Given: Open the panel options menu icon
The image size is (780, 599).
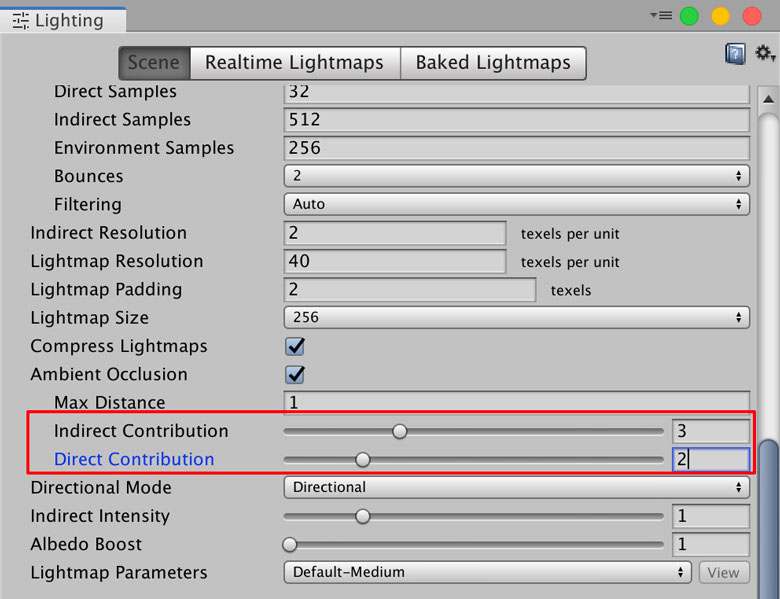Looking at the screenshot, I should [x=661, y=16].
